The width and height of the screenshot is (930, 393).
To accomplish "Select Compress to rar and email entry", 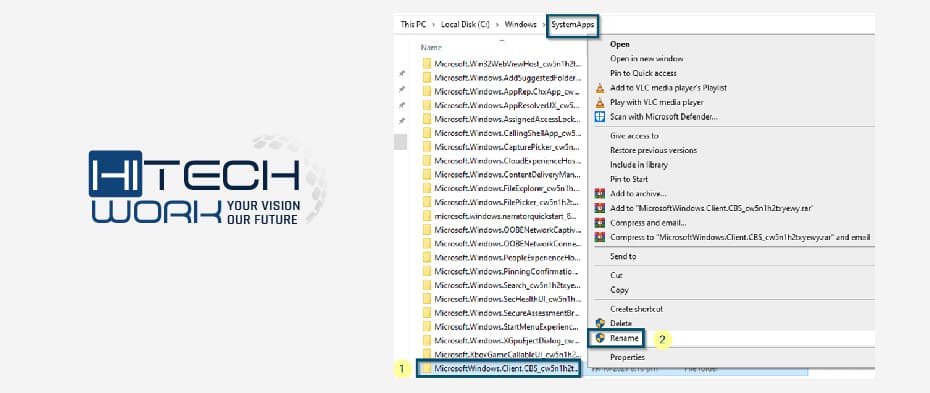I will pyautogui.click(x=740, y=237).
